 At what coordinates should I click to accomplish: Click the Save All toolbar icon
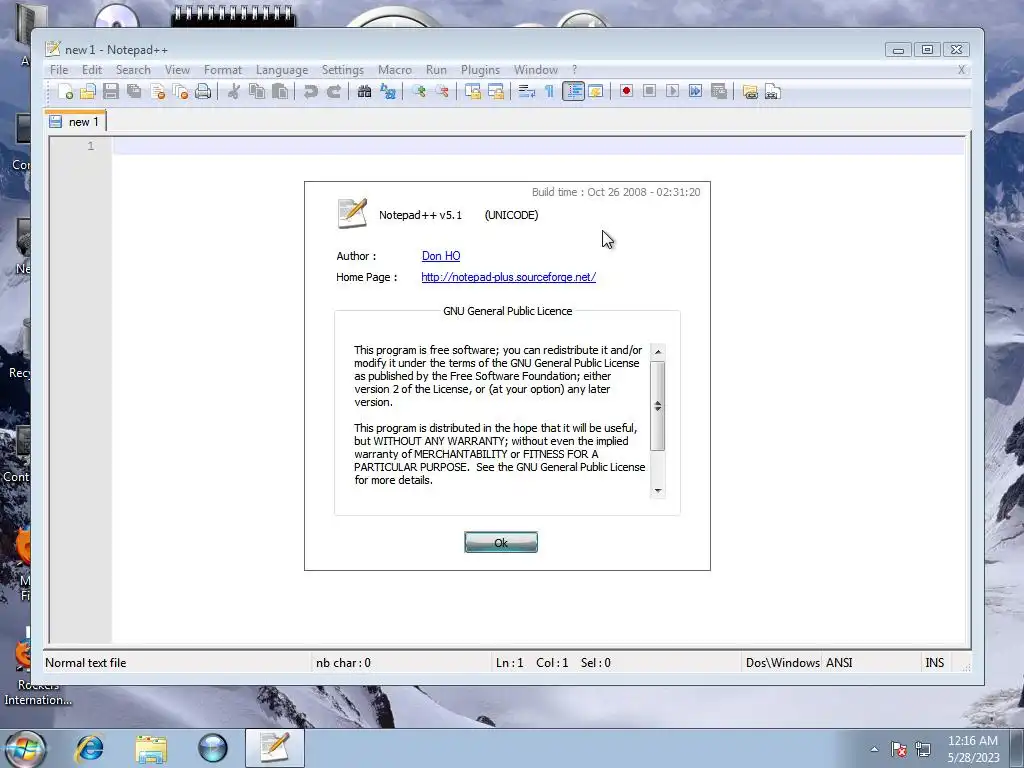(x=135, y=91)
